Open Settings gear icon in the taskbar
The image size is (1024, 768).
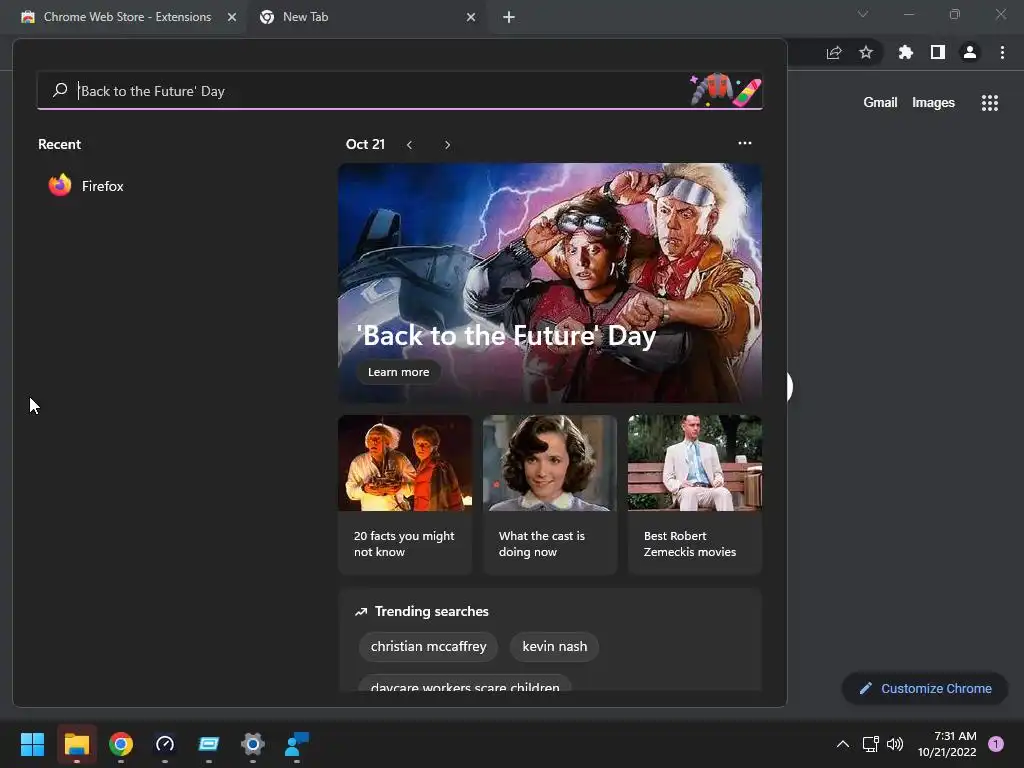pos(253,744)
